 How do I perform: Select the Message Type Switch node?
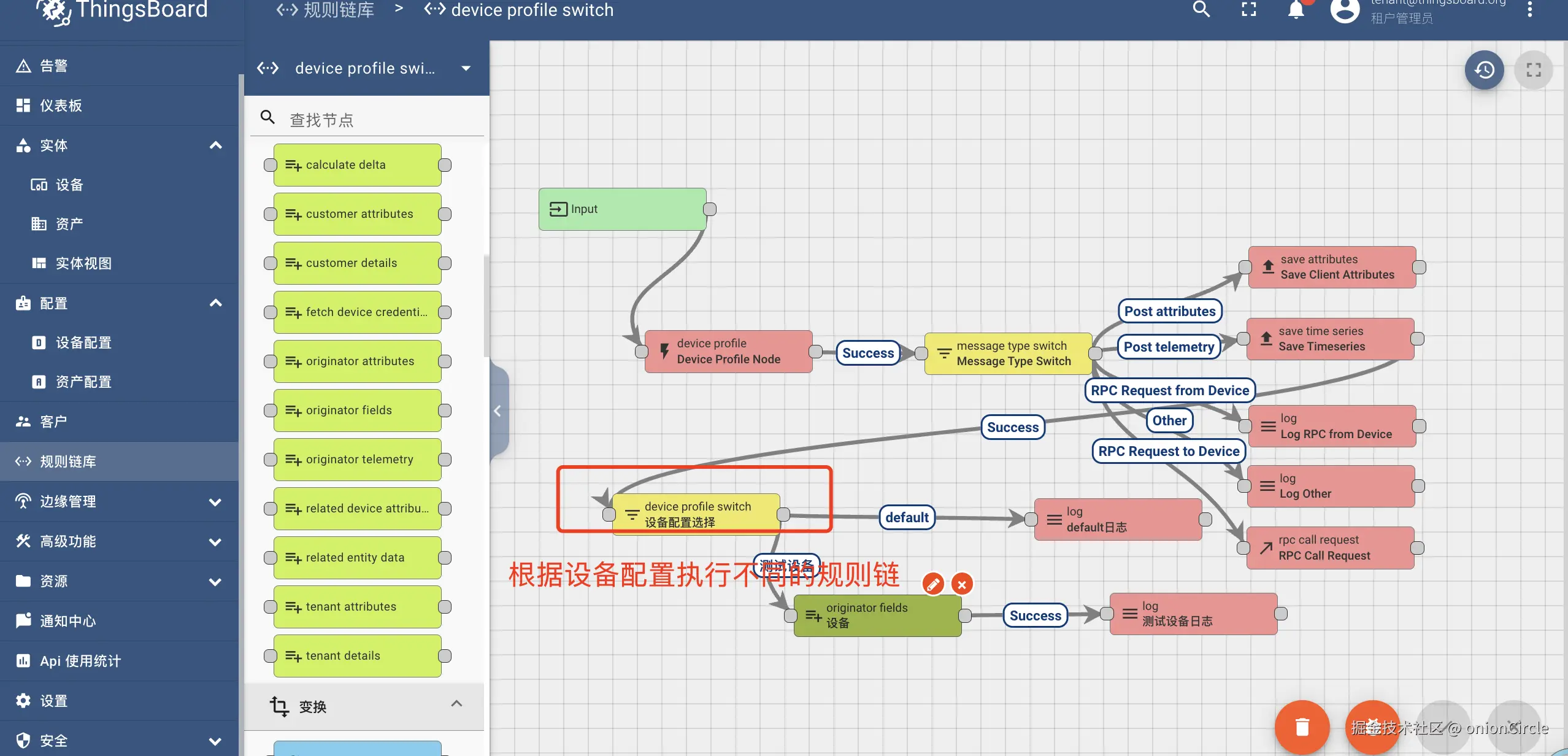[1007, 353]
